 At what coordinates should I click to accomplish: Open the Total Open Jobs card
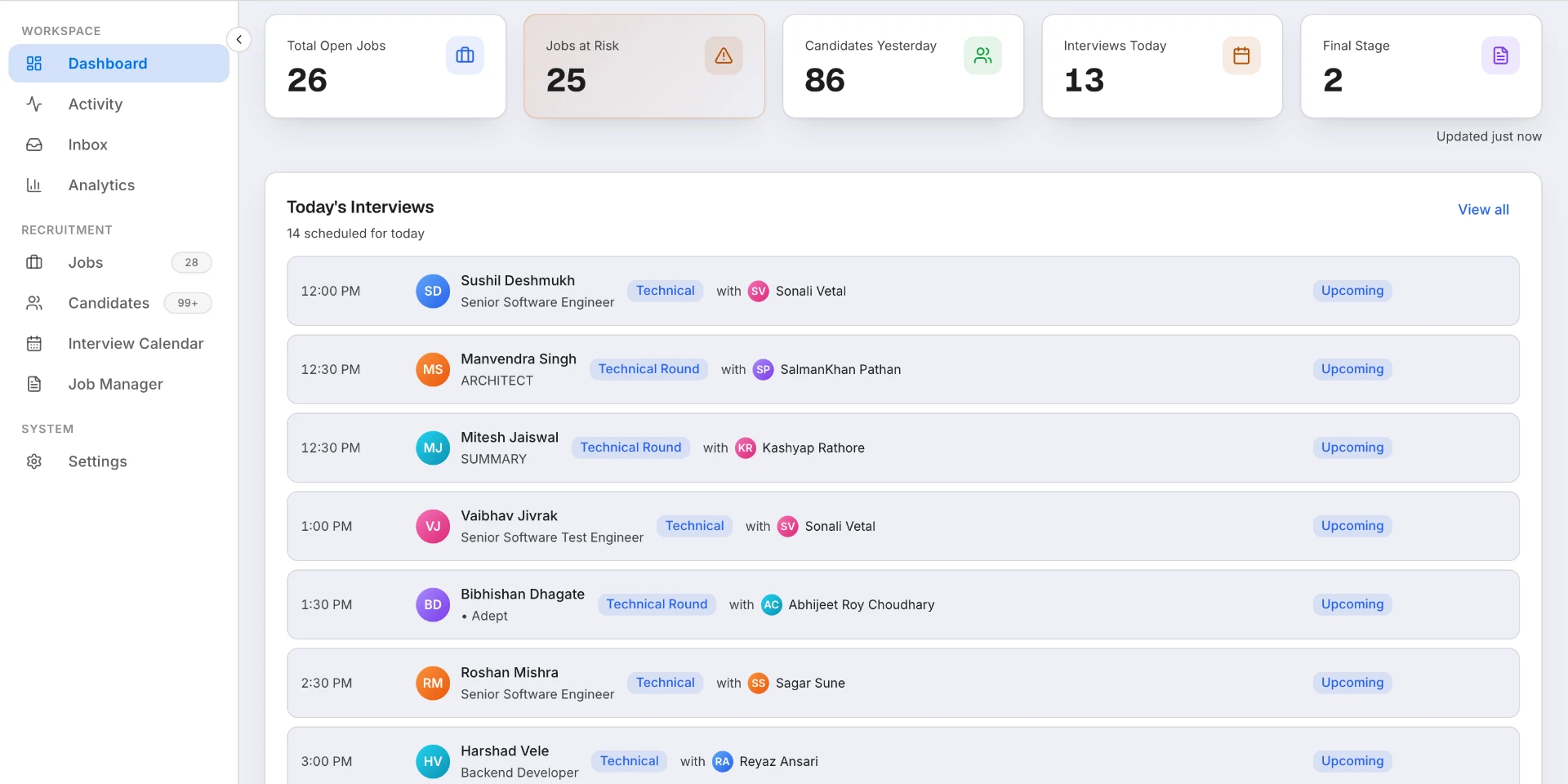385,66
